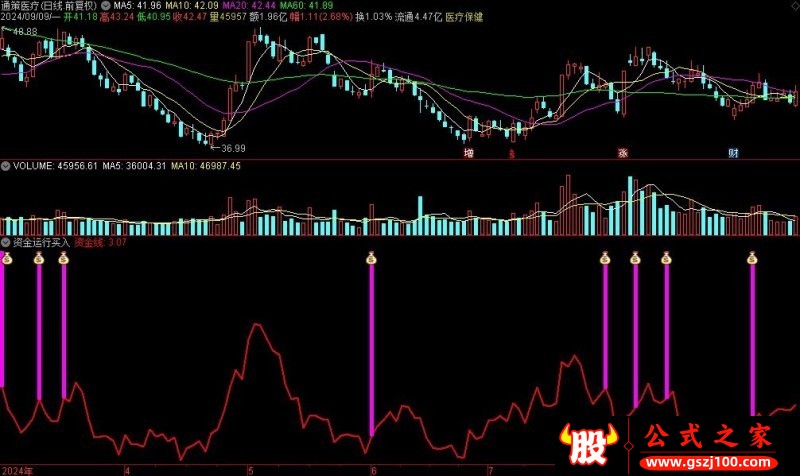This screenshot has width=800, height=476.
Task: Click month 7 on time axis
Action: pos(490,471)
